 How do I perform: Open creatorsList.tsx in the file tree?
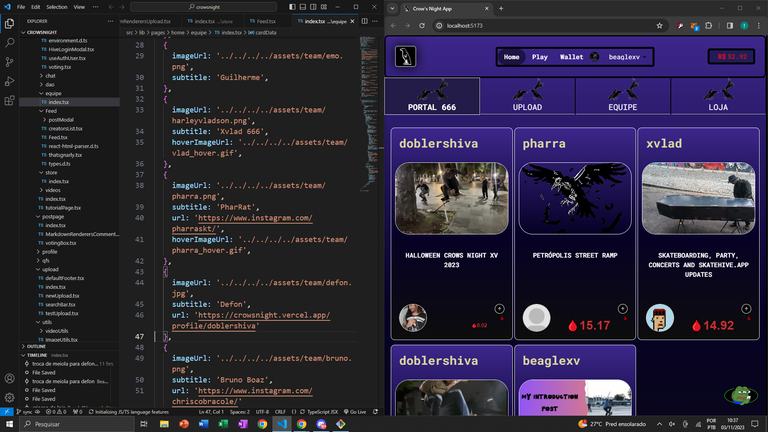(65, 128)
